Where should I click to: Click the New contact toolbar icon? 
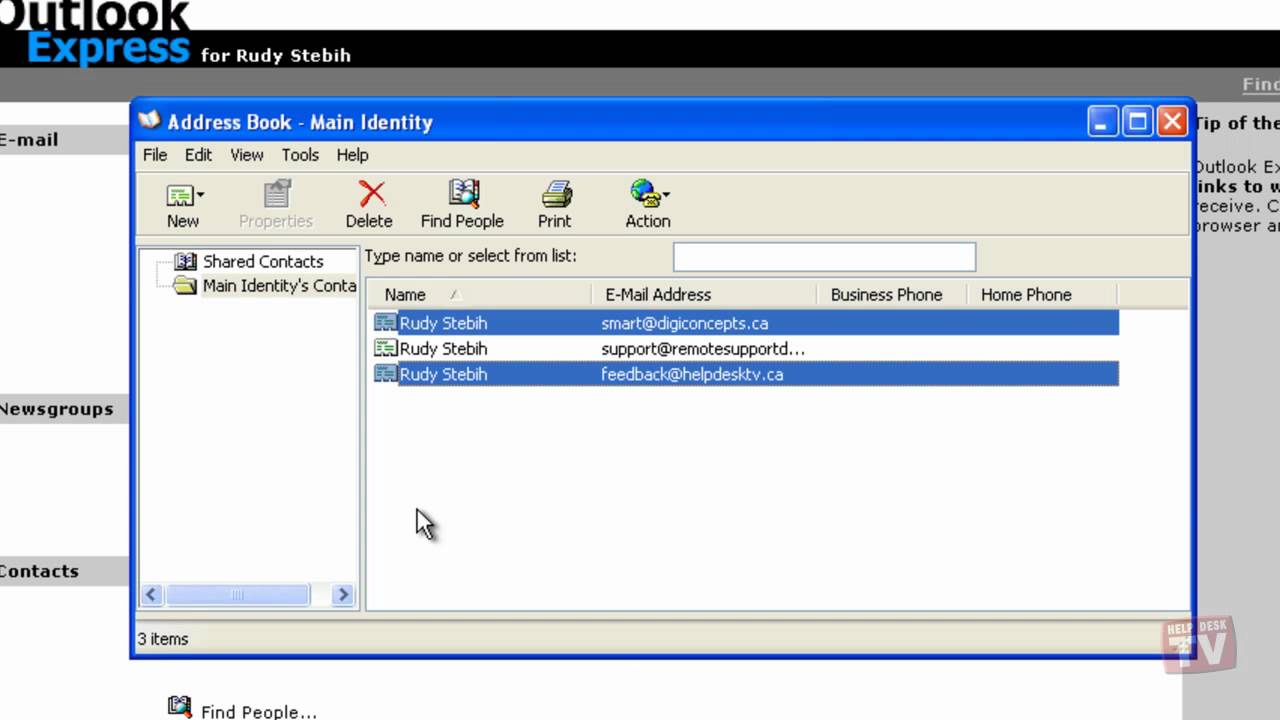pyautogui.click(x=181, y=195)
